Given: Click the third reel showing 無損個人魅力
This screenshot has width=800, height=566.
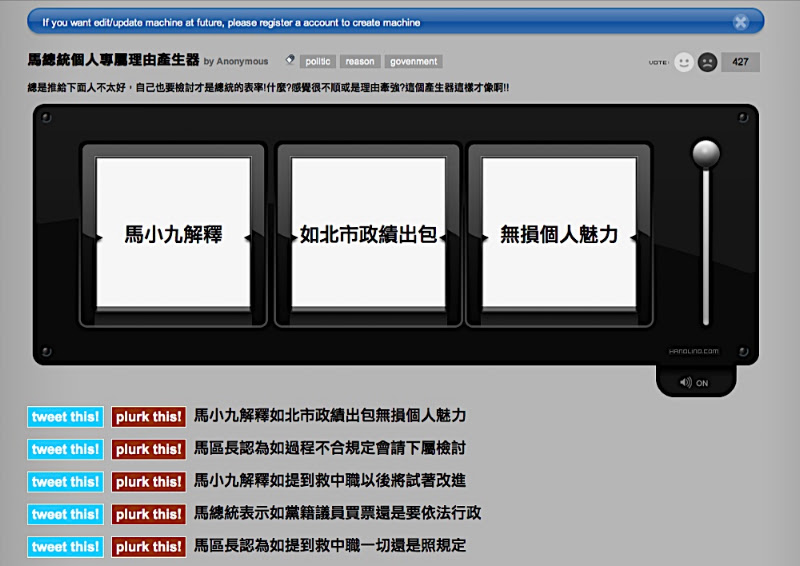Looking at the screenshot, I should click(x=559, y=233).
